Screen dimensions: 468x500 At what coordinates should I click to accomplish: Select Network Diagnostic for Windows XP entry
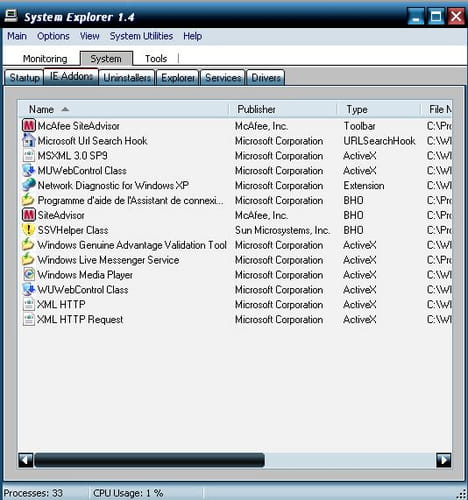113,185
